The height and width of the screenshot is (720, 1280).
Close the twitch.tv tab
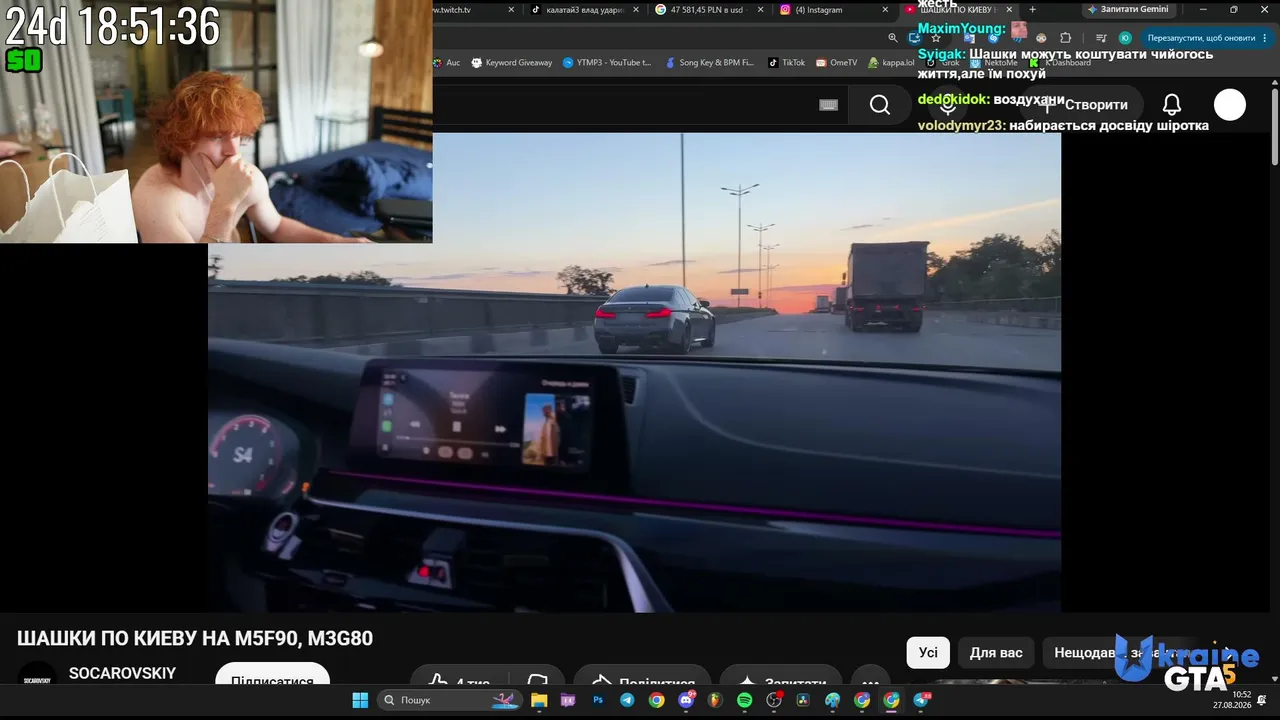(x=511, y=10)
